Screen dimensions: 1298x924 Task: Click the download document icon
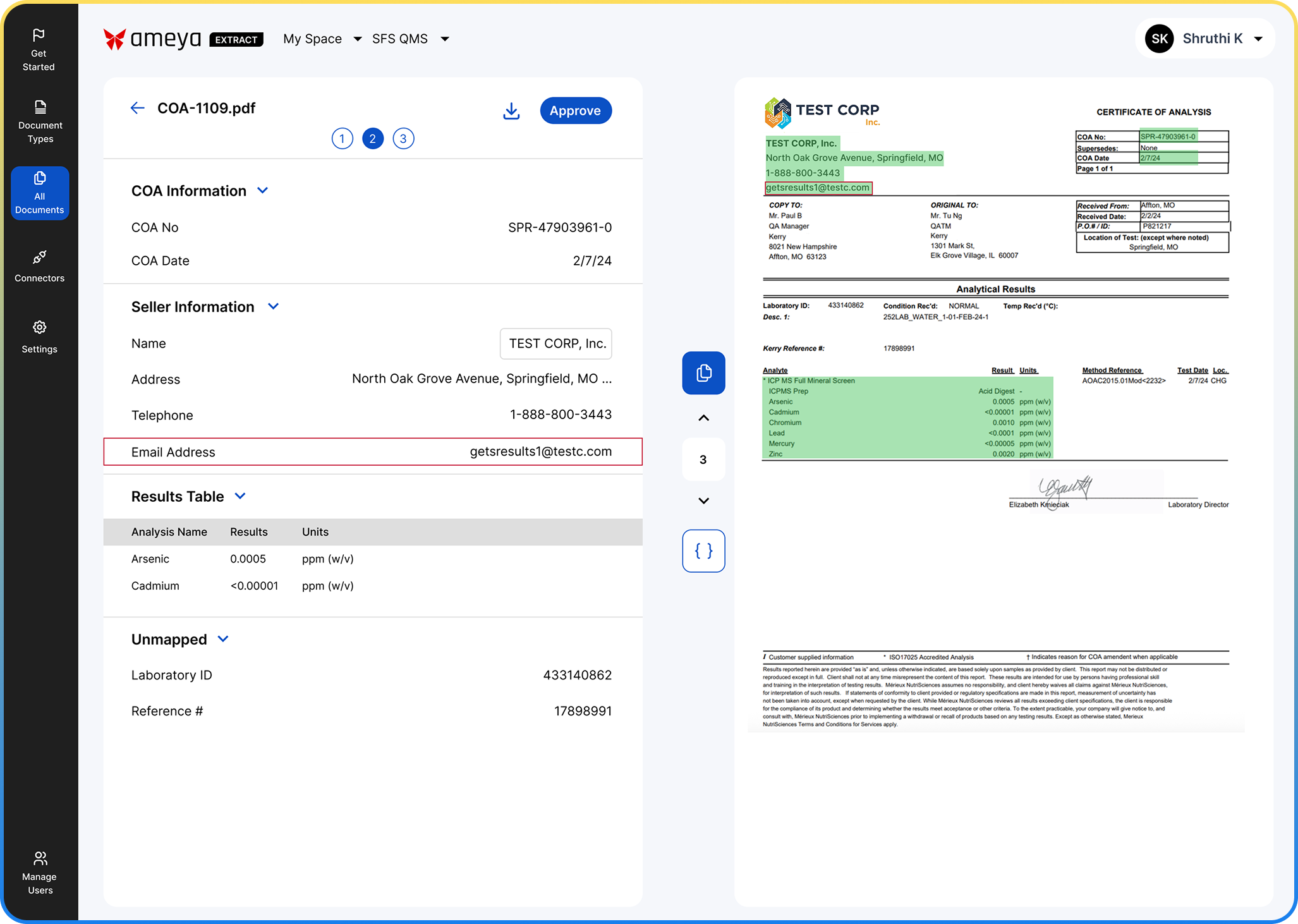(511, 111)
